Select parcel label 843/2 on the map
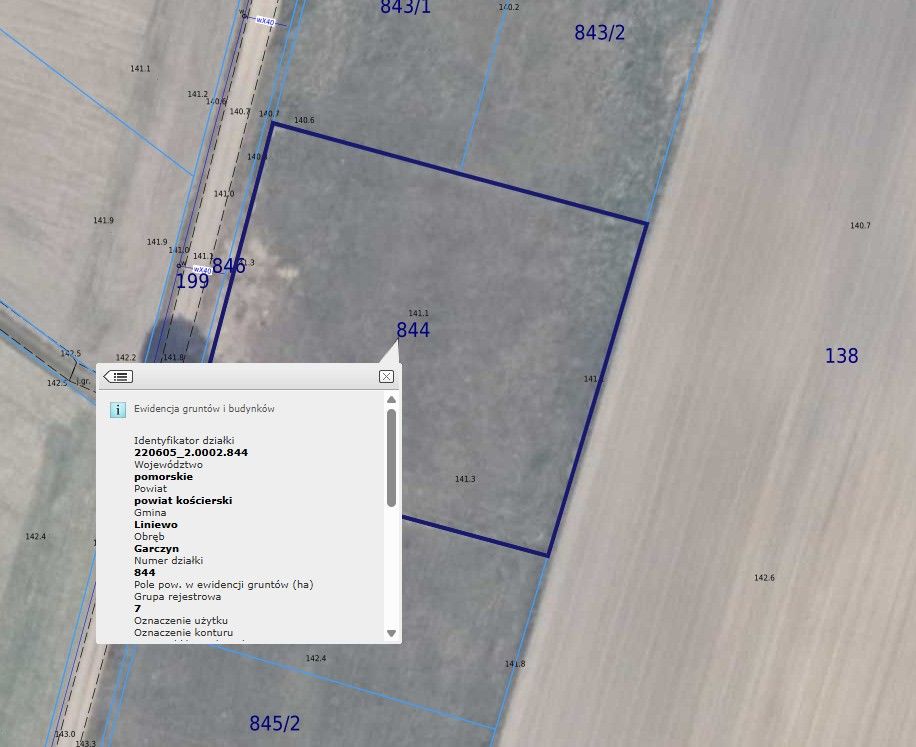Screen dimensions: 916x747 (x=599, y=33)
